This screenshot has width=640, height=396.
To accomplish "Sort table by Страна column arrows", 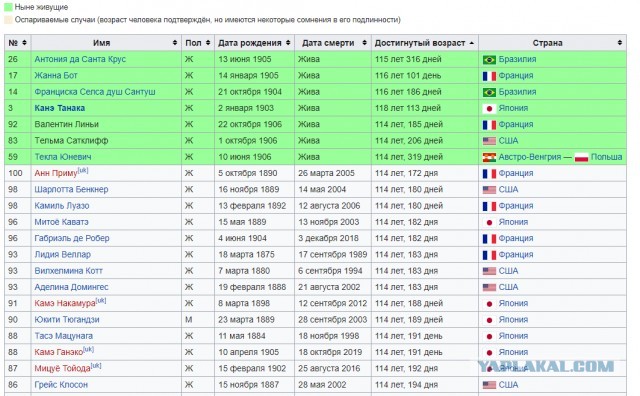I will pyautogui.click(x=620, y=43).
